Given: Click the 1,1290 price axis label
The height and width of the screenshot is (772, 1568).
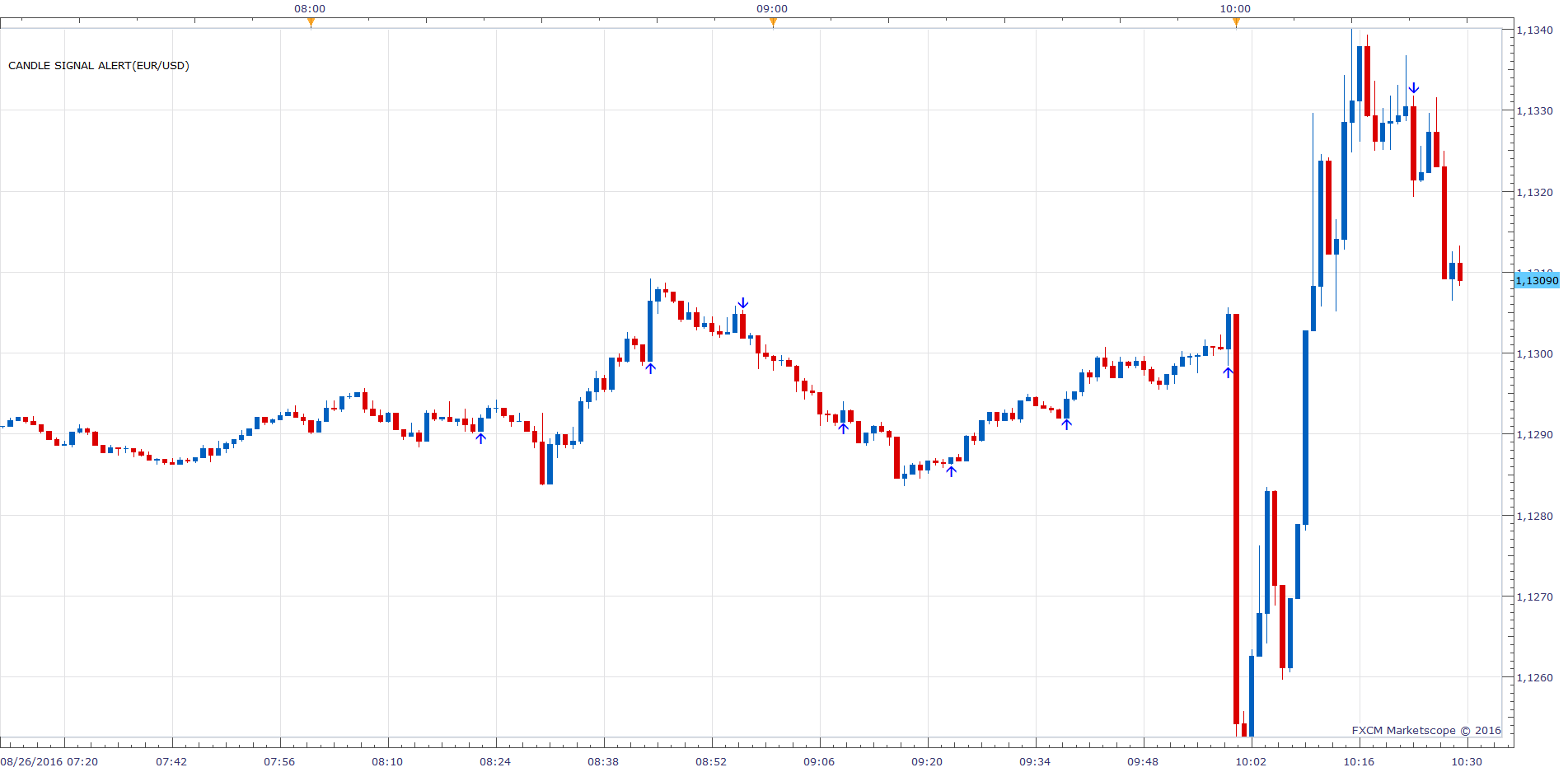Looking at the screenshot, I should pos(1534,435).
